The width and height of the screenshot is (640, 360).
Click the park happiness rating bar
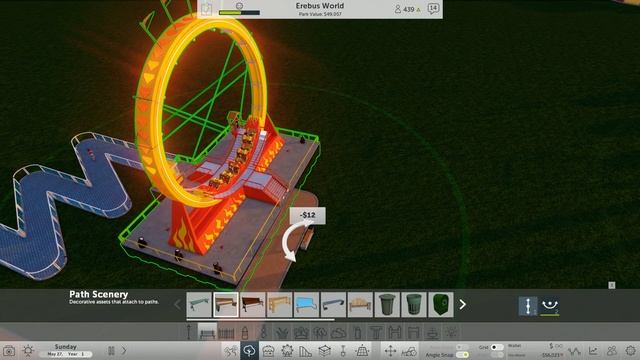(x=239, y=13)
